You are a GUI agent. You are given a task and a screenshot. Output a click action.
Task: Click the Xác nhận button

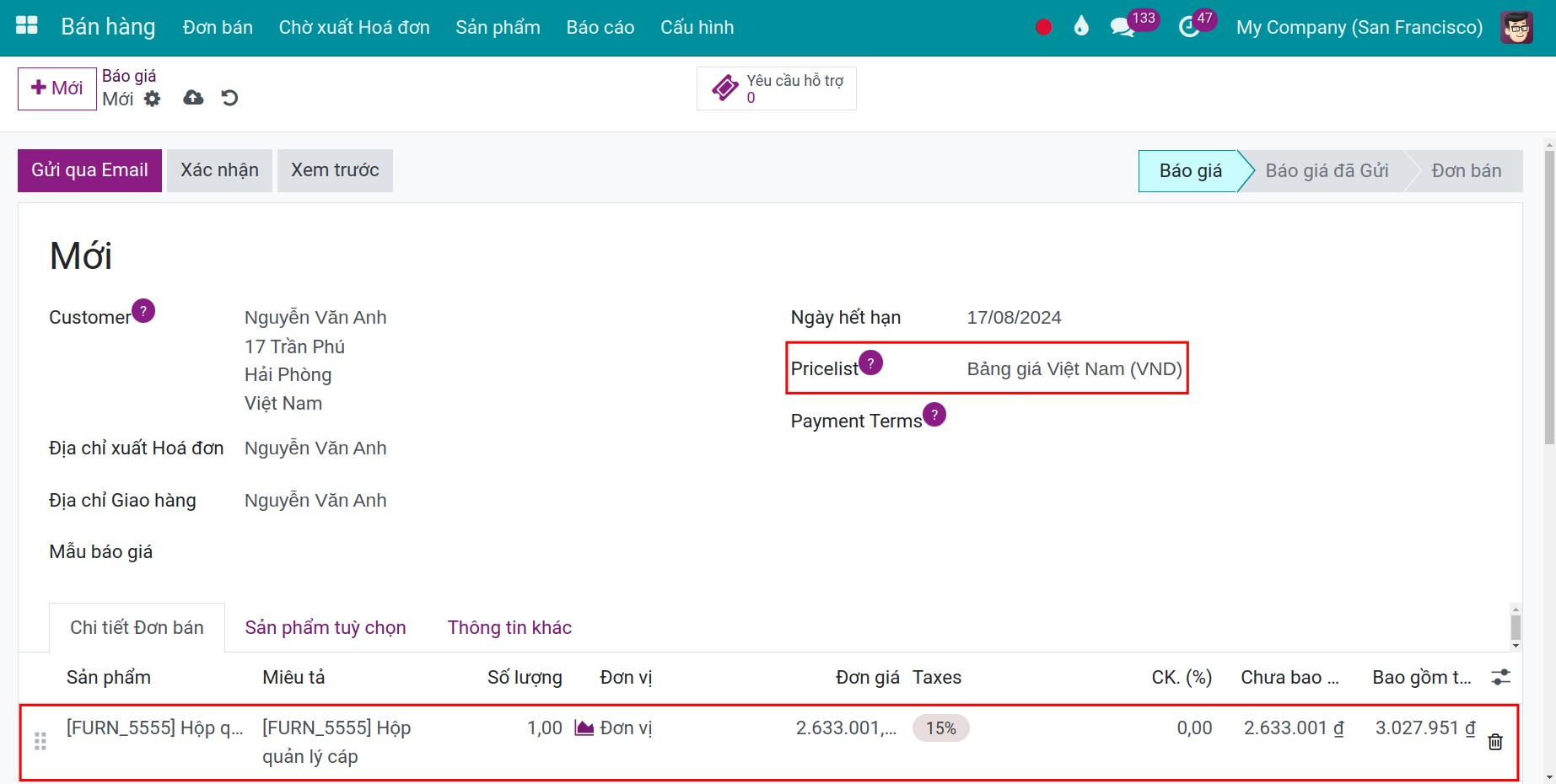(219, 170)
